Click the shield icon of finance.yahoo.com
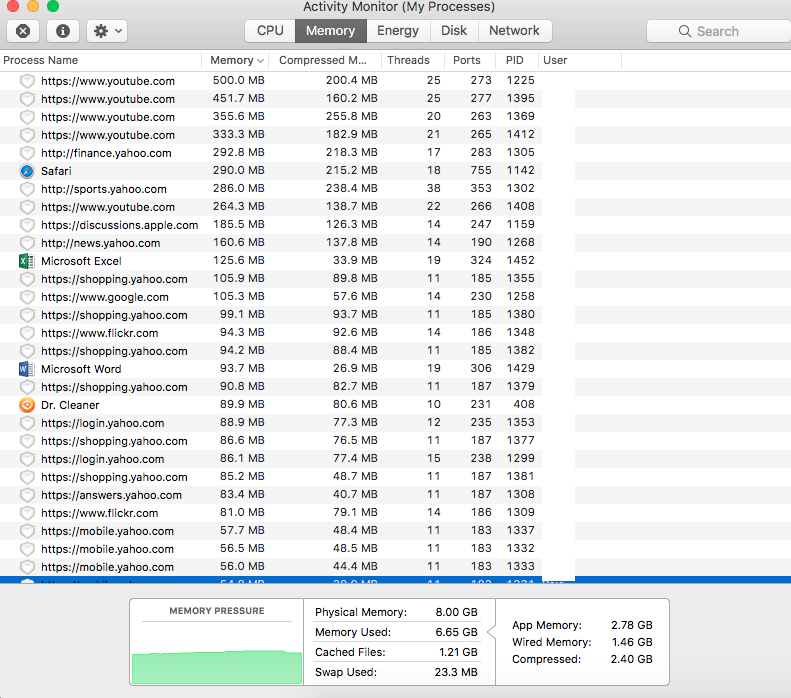 (x=27, y=153)
